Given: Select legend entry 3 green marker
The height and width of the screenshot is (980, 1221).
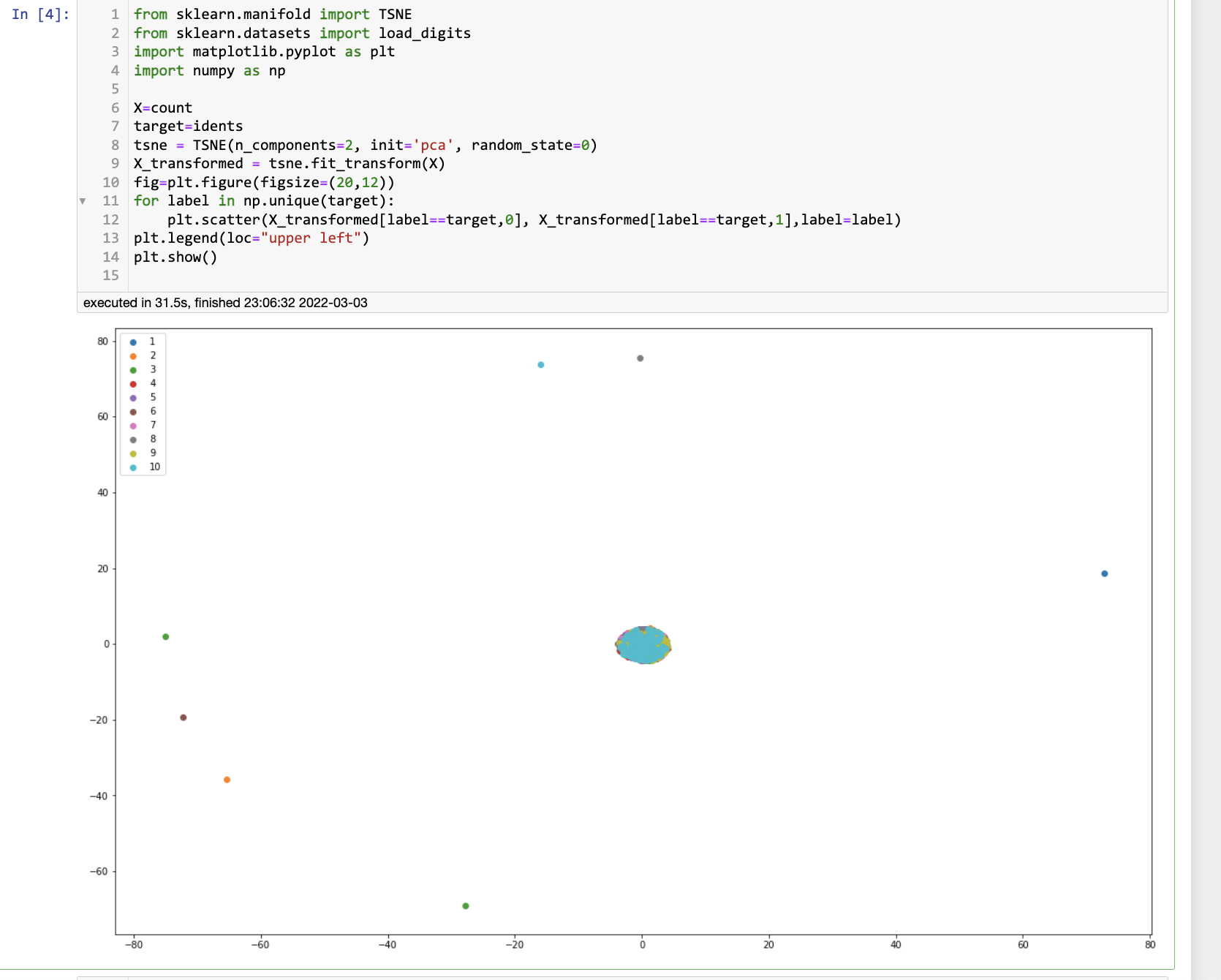Looking at the screenshot, I should click(133, 369).
